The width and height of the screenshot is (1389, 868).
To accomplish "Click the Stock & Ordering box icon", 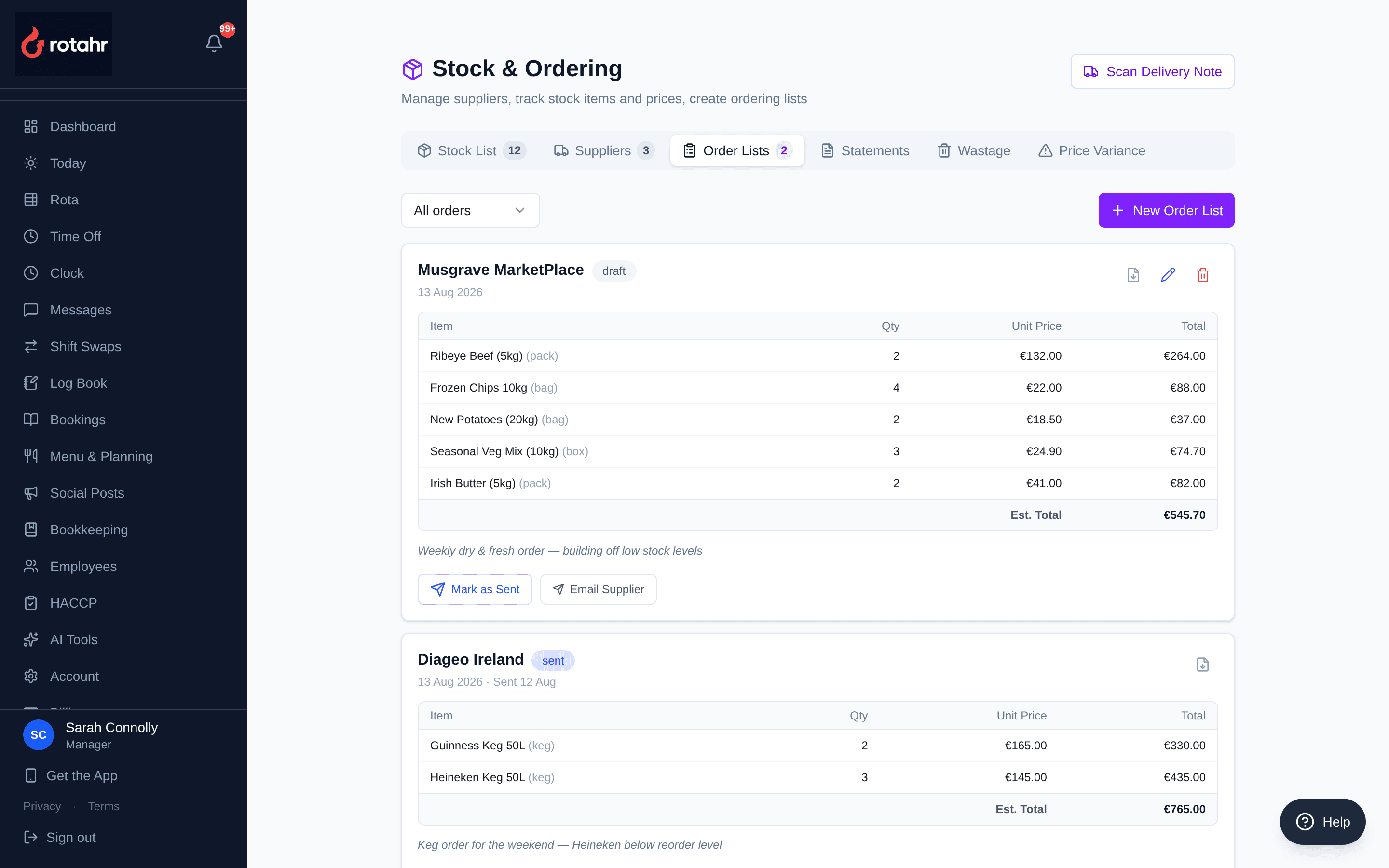I will coord(413,69).
